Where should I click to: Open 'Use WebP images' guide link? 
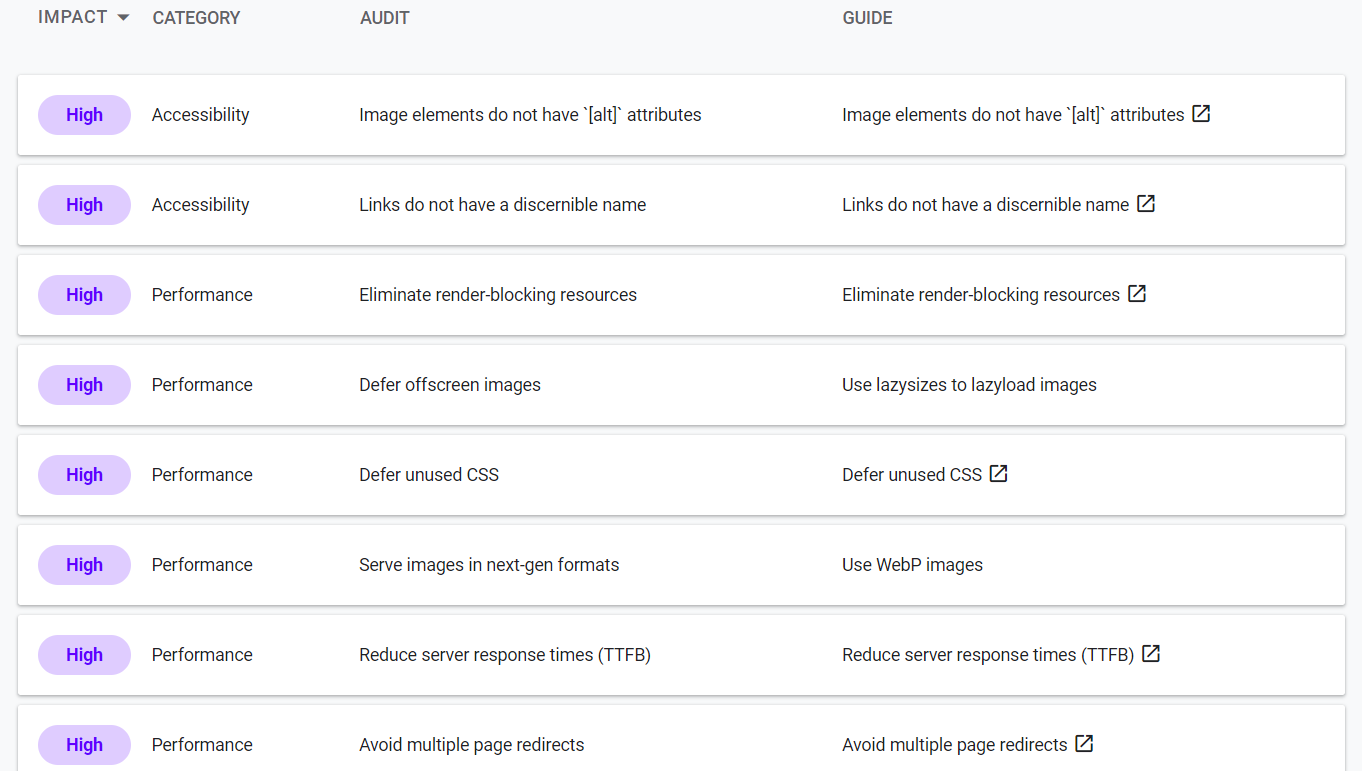[x=912, y=565]
